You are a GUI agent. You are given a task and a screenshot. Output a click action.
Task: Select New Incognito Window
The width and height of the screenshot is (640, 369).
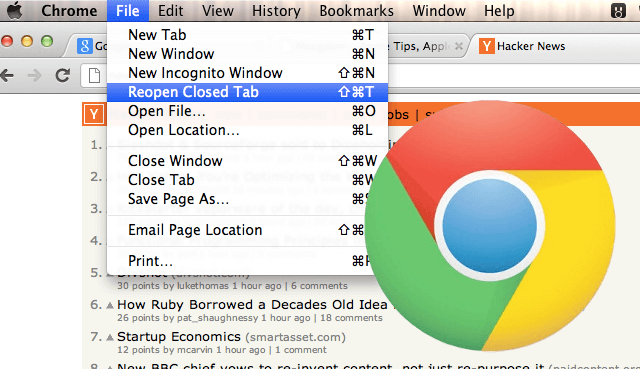tap(247, 73)
